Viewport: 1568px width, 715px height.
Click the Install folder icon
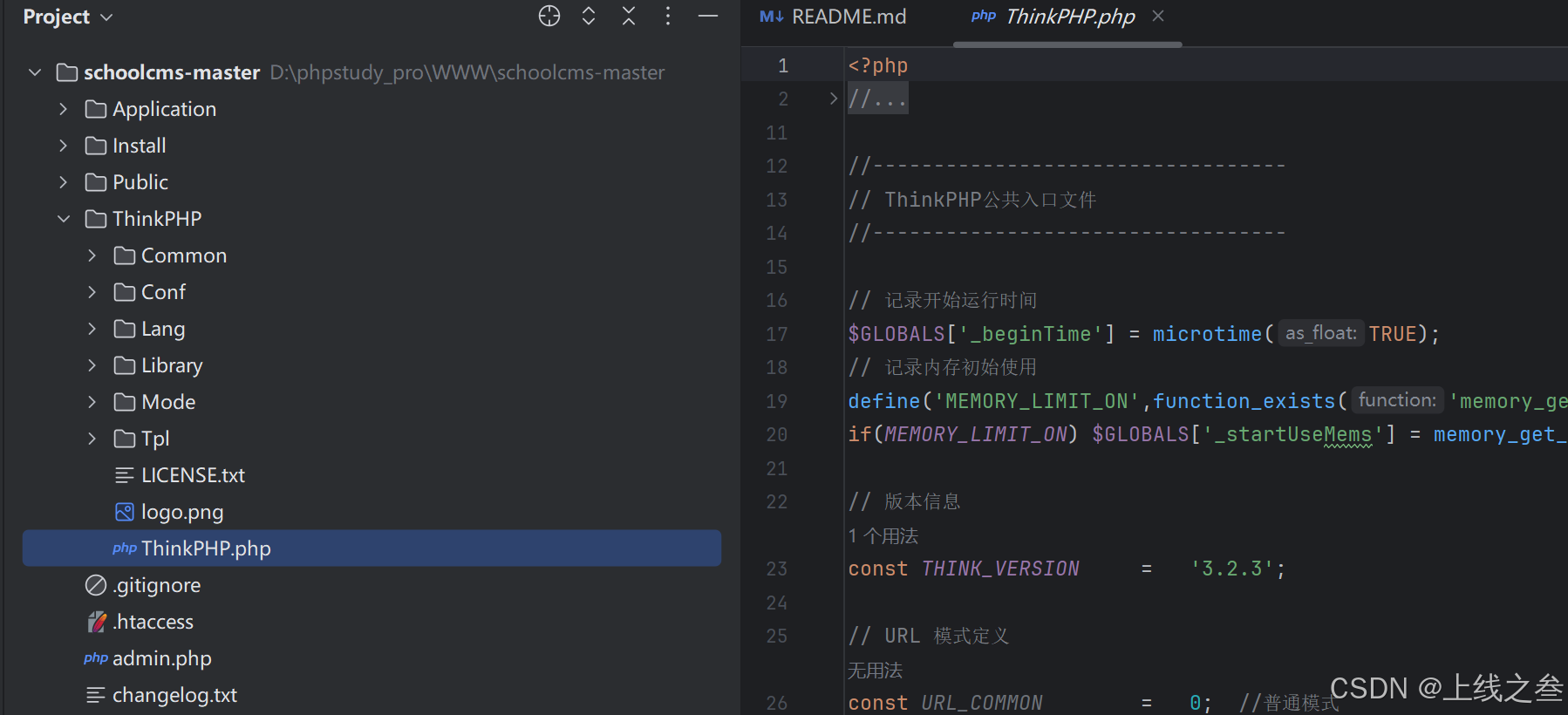click(x=96, y=146)
